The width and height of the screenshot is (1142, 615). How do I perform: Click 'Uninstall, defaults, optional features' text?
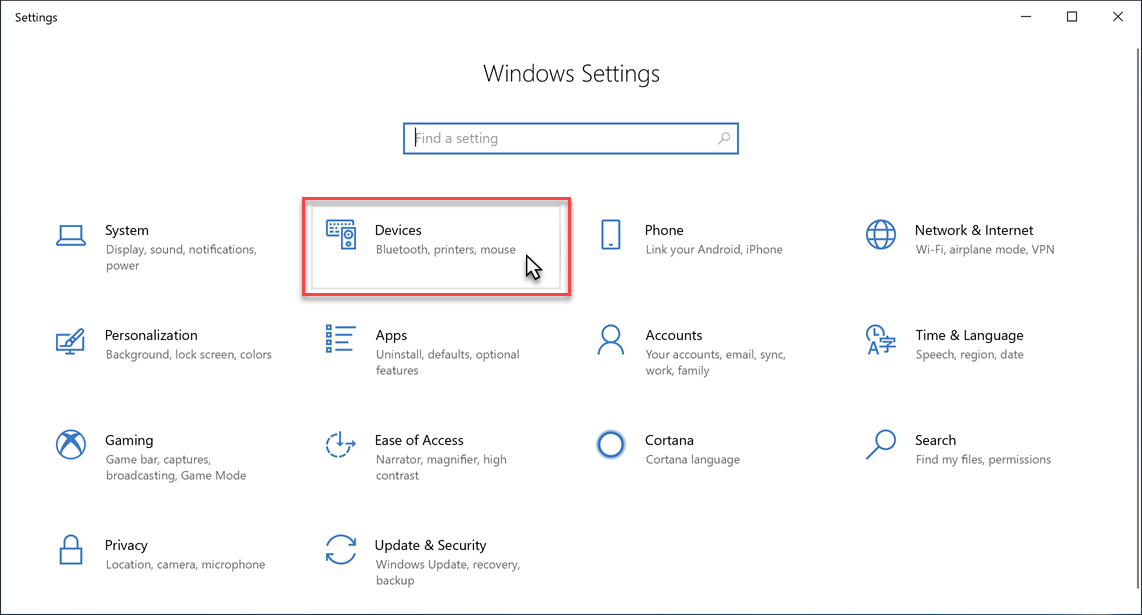pos(447,362)
